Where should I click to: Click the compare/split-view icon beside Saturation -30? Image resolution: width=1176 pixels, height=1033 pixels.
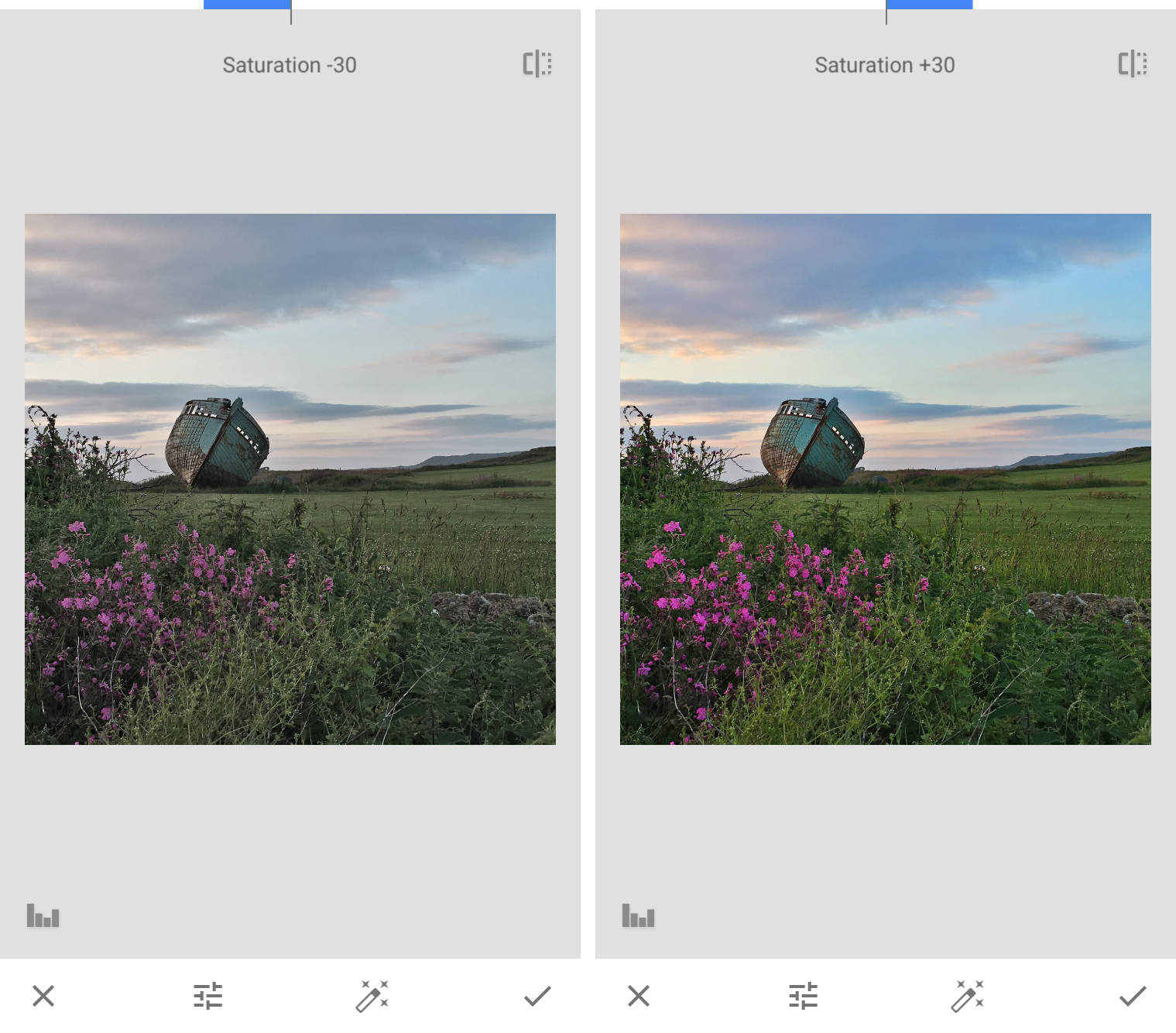pos(536,65)
